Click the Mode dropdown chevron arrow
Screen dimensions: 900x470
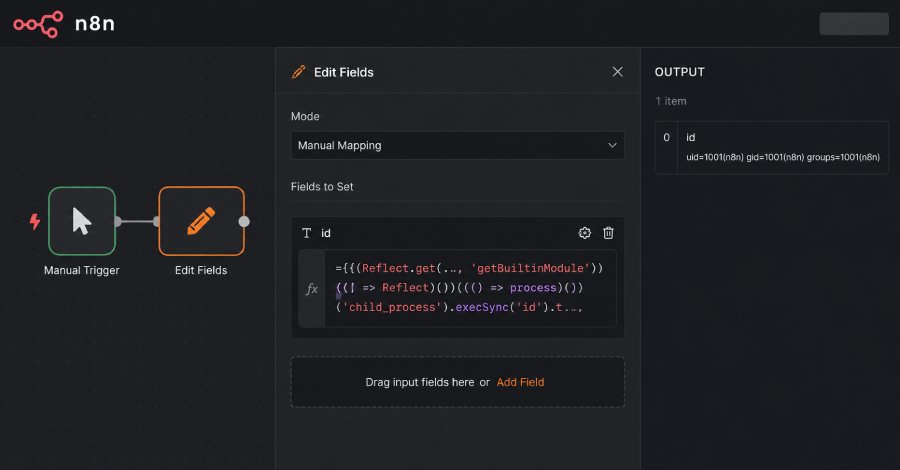(612, 145)
